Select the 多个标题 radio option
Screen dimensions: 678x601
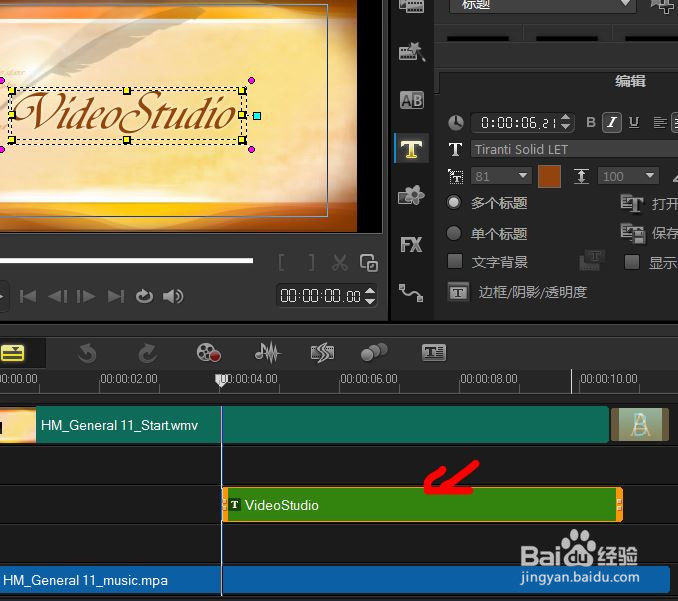pos(454,202)
